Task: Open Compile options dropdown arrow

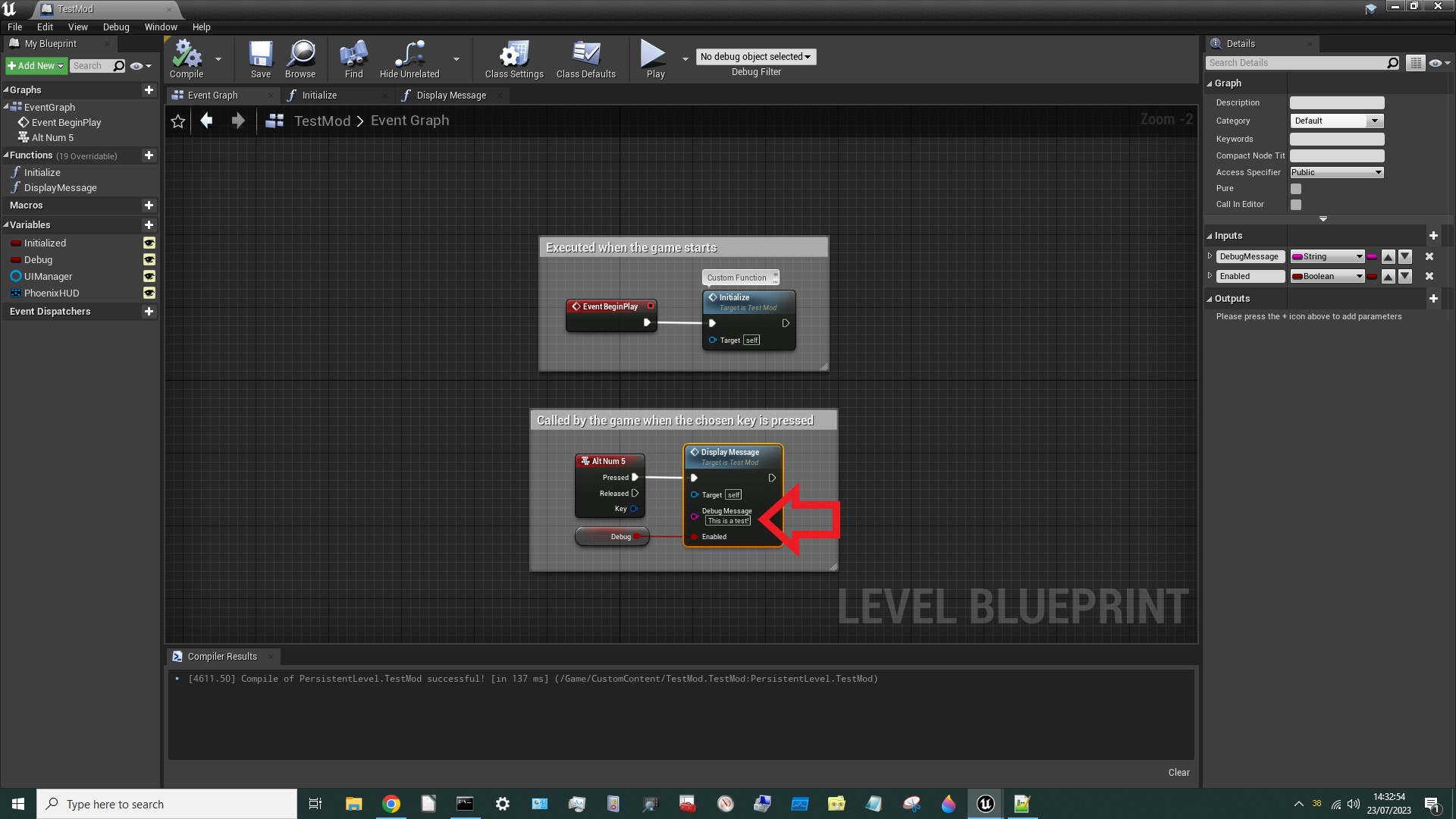Action: pyautogui.click(x=218, y=58)
